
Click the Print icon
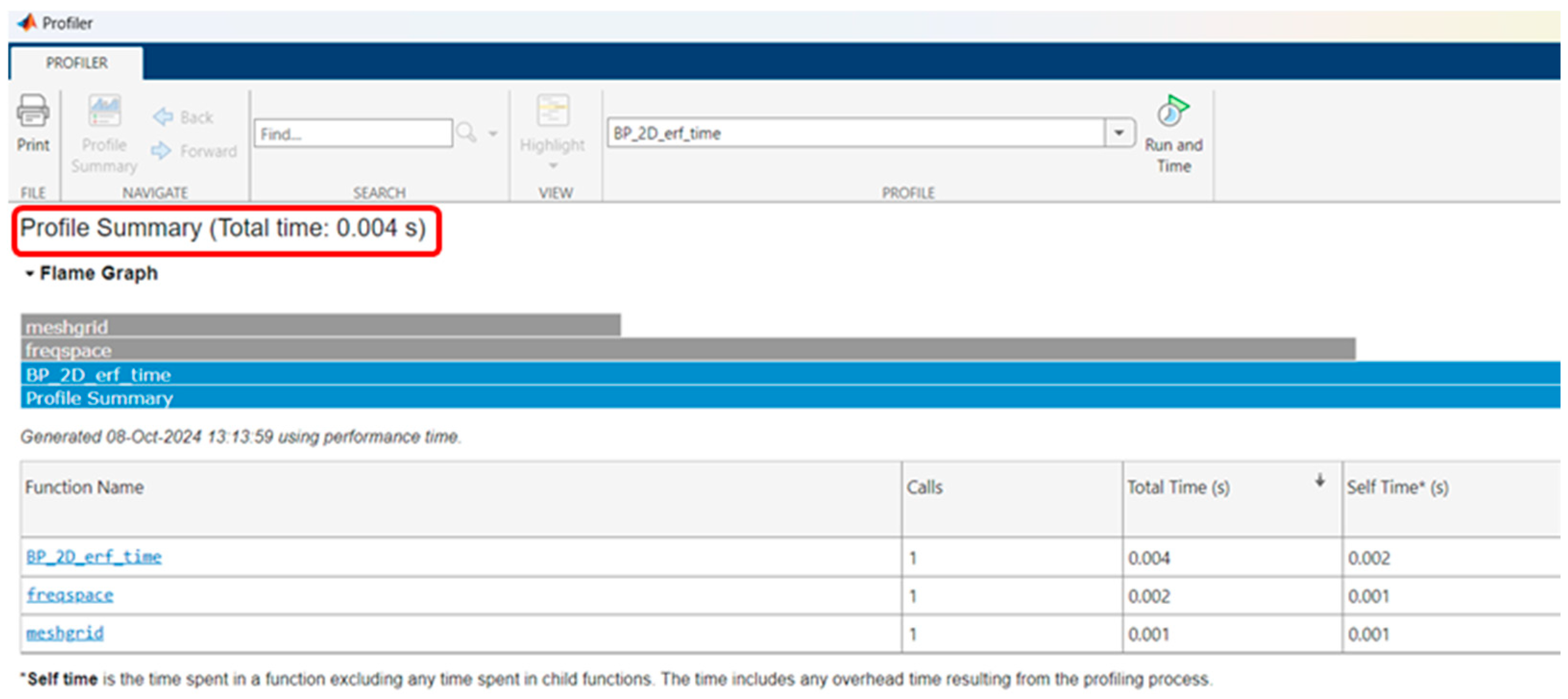click(33, 111)
